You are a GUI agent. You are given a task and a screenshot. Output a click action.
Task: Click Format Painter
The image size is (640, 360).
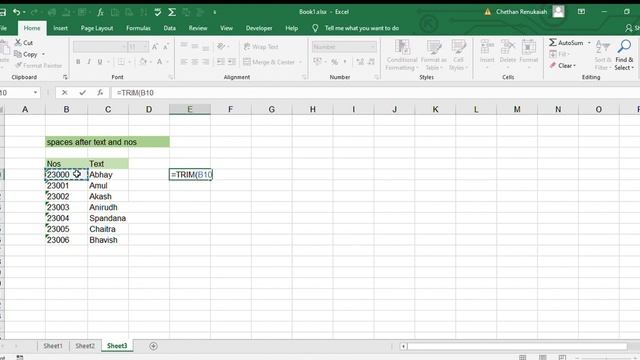pos(38,65)
